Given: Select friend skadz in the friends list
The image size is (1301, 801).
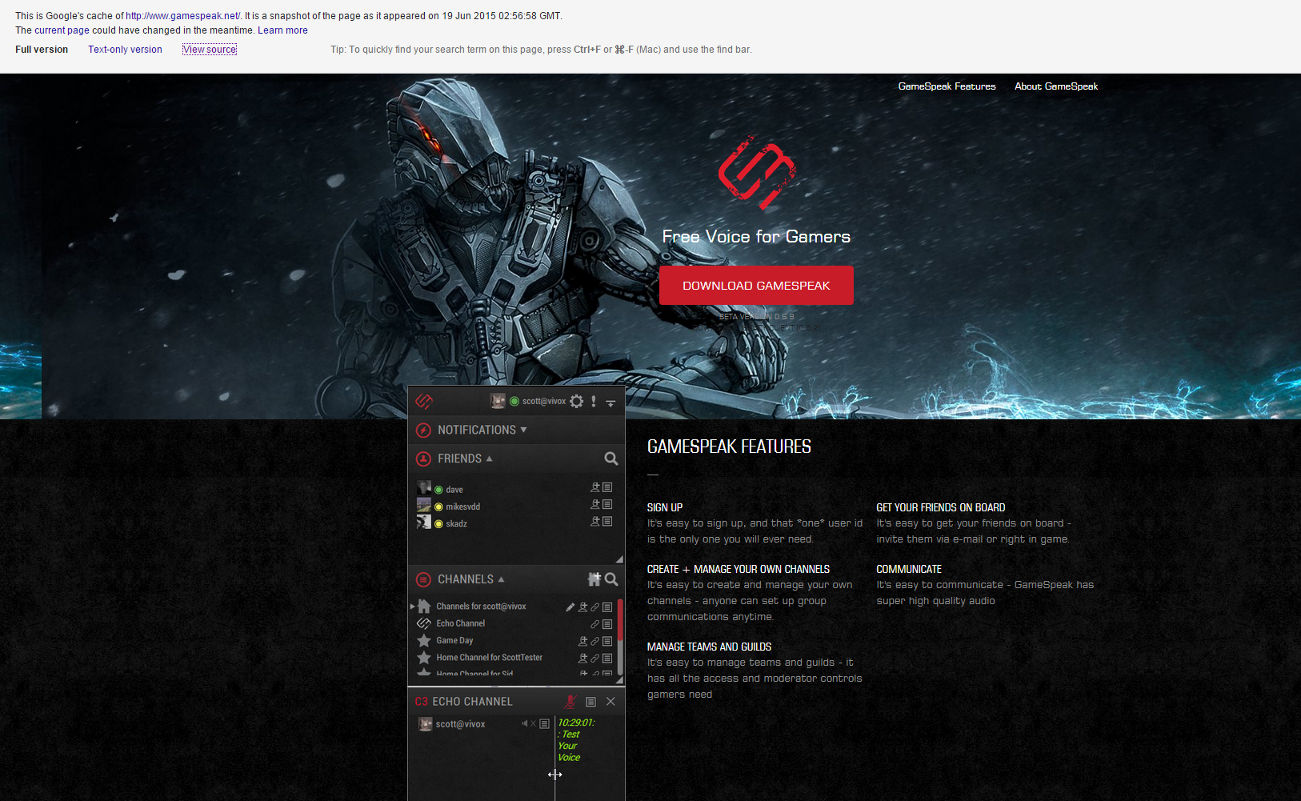Looking at the screenshot, I should click(457, 523).
